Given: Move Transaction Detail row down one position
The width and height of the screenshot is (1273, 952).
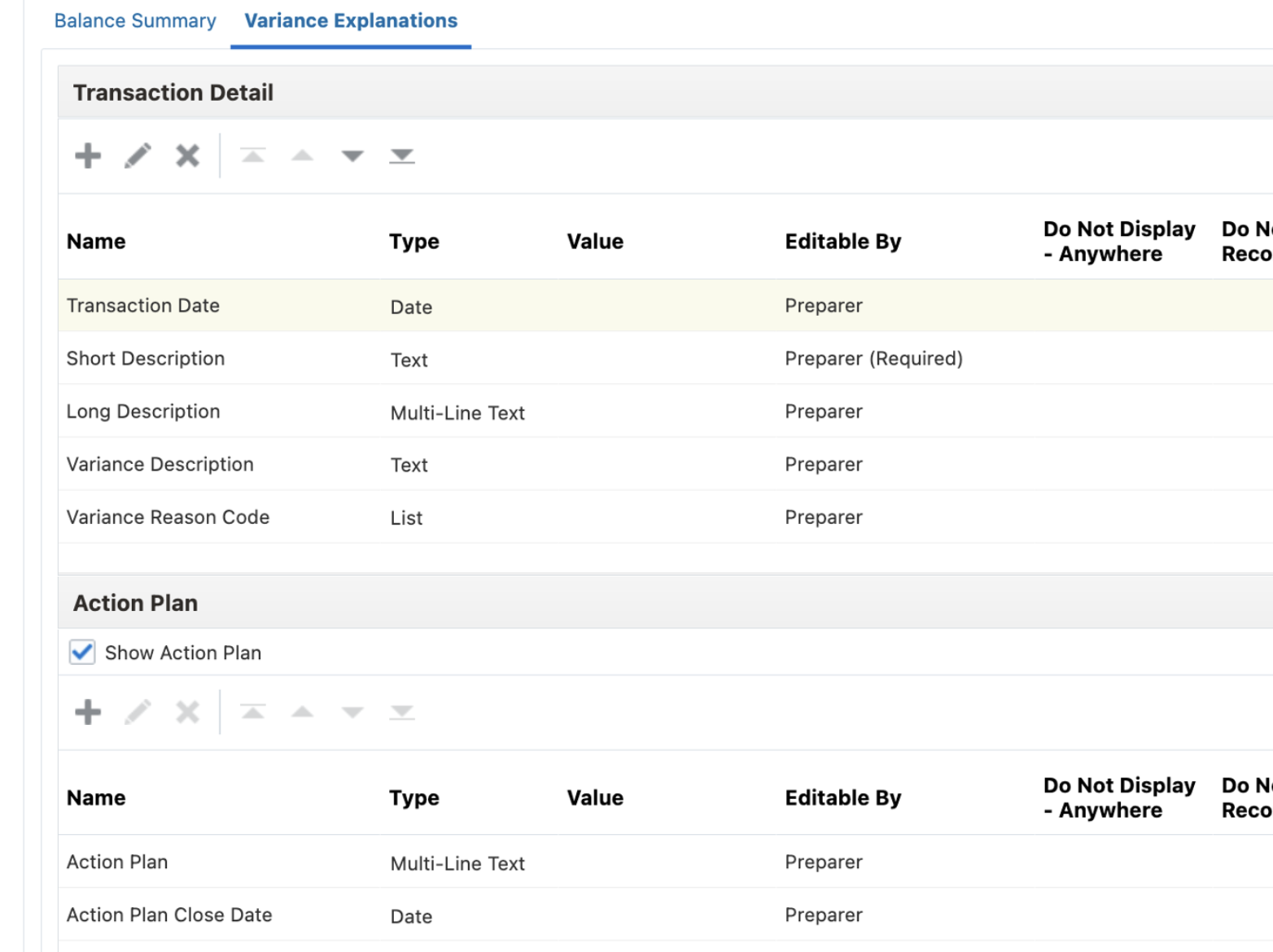Looking at the screenshot, I should click(352, 155).
